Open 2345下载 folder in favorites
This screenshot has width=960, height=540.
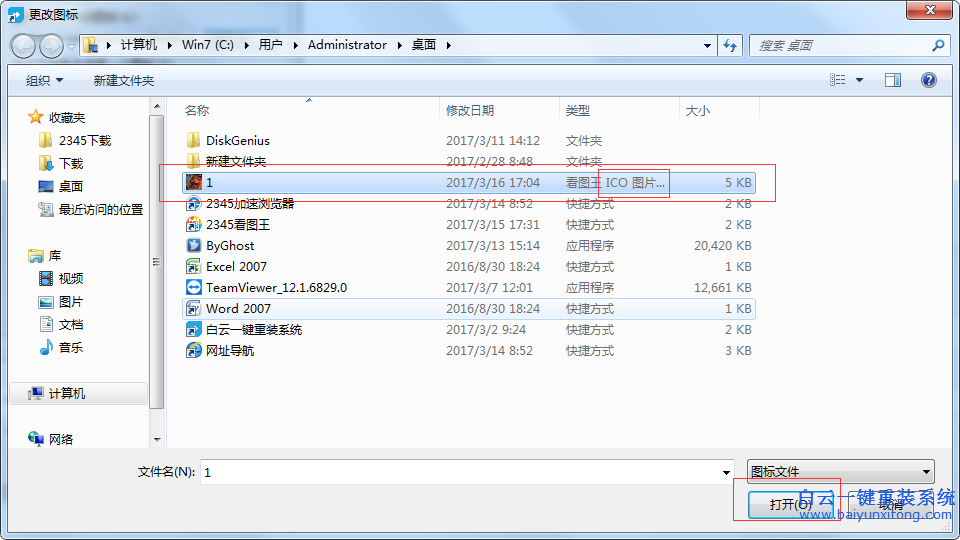click(84, 140)
